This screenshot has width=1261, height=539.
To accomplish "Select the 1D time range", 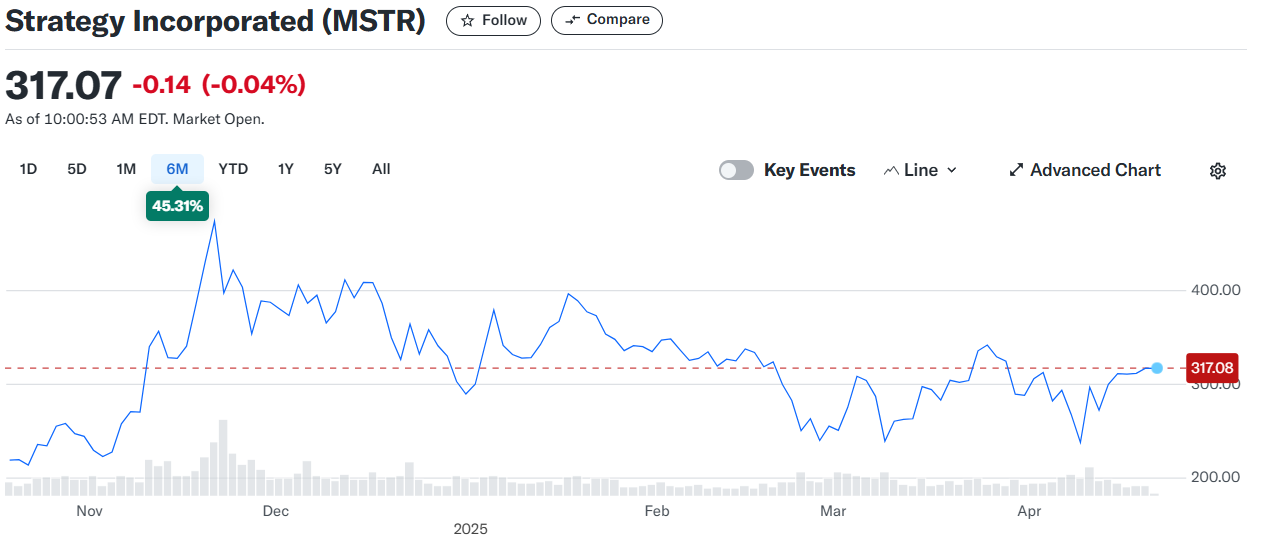I will point(28,169).
